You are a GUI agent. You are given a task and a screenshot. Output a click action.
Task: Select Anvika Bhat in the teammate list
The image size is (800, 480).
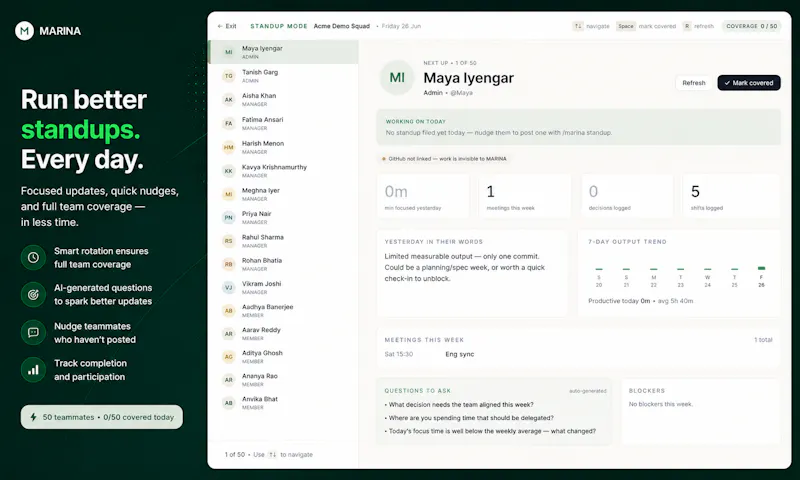tap(283, 403)
